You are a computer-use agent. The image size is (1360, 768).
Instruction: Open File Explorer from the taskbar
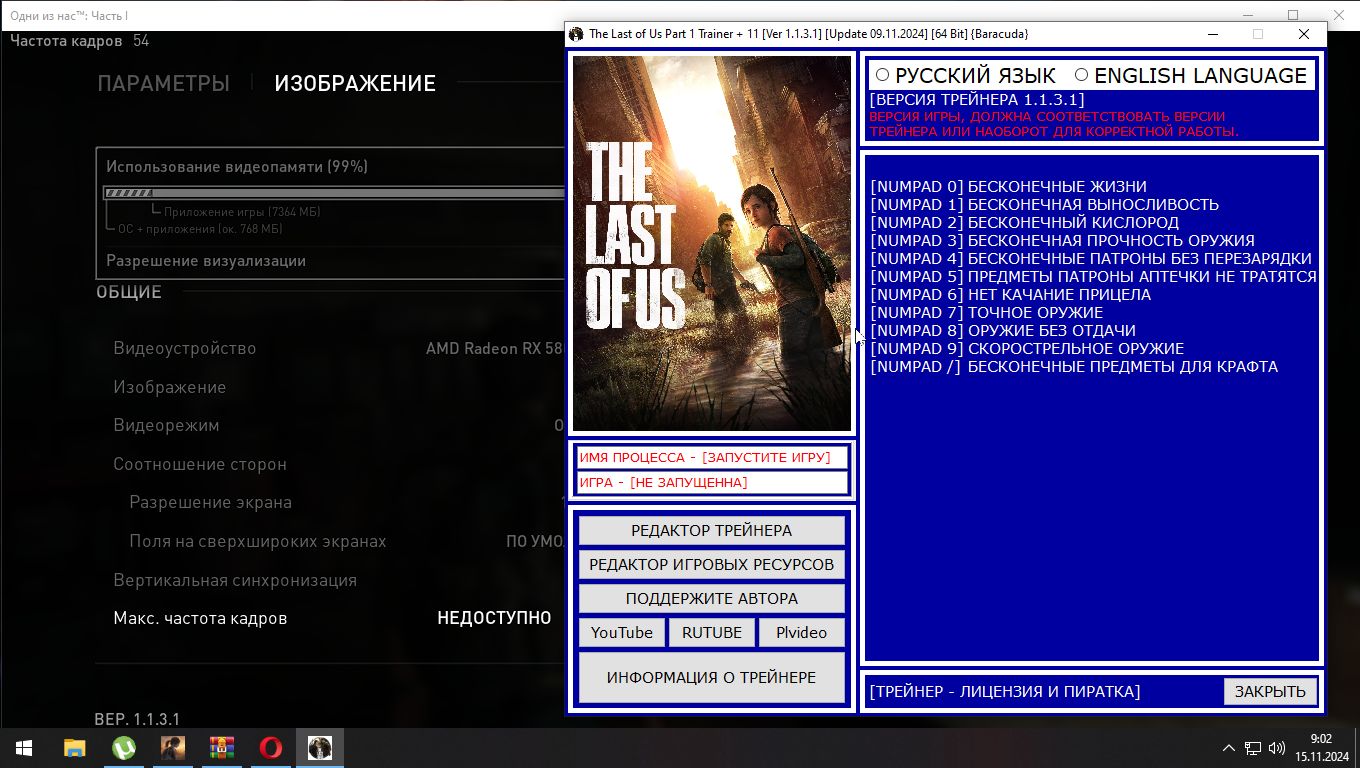(x=75, y=748)
